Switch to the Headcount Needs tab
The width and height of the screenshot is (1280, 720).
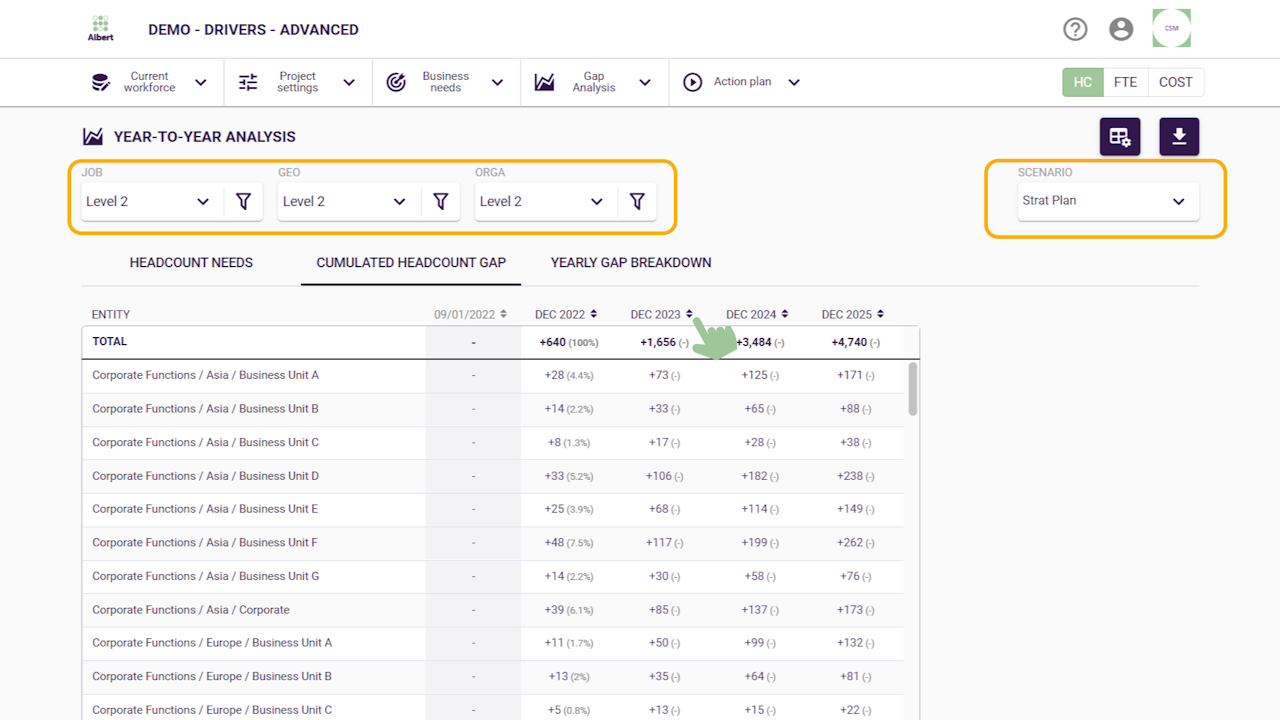191,263
